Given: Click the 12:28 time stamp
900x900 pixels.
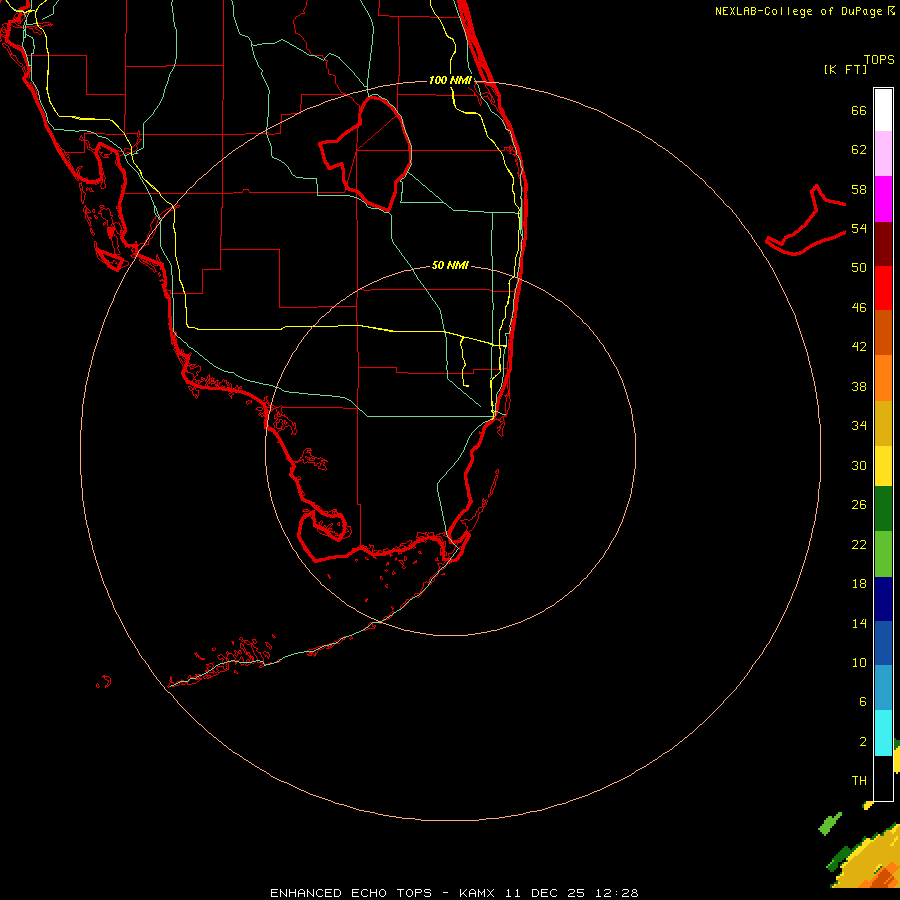Looking at the screenshot, I should tap(616, 893).
